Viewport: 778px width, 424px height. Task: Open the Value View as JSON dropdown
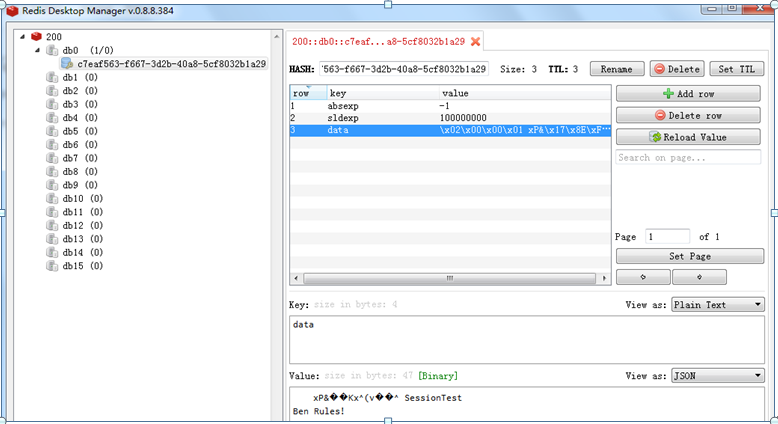pos(717,376)
